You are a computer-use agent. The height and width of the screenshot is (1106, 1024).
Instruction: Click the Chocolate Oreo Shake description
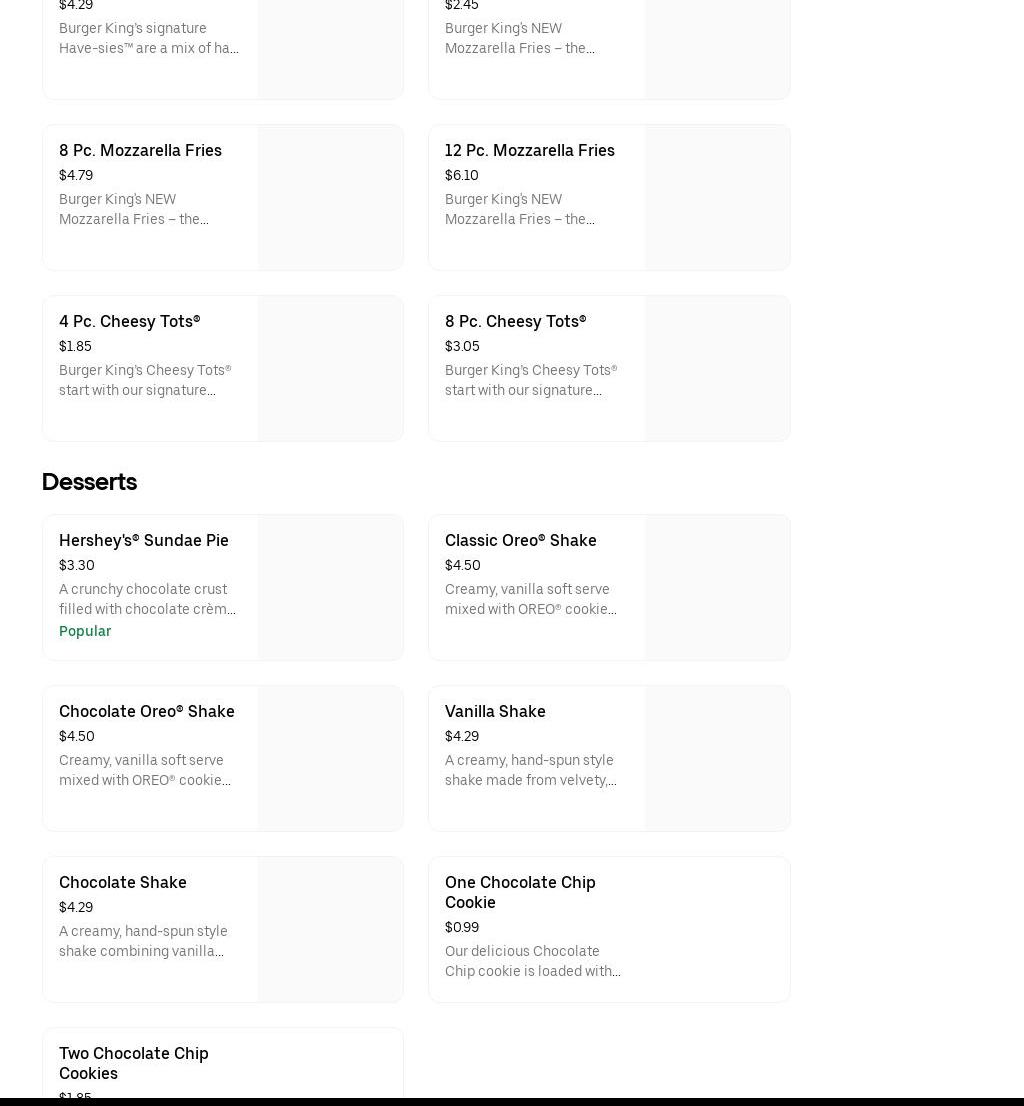point(145,770)
